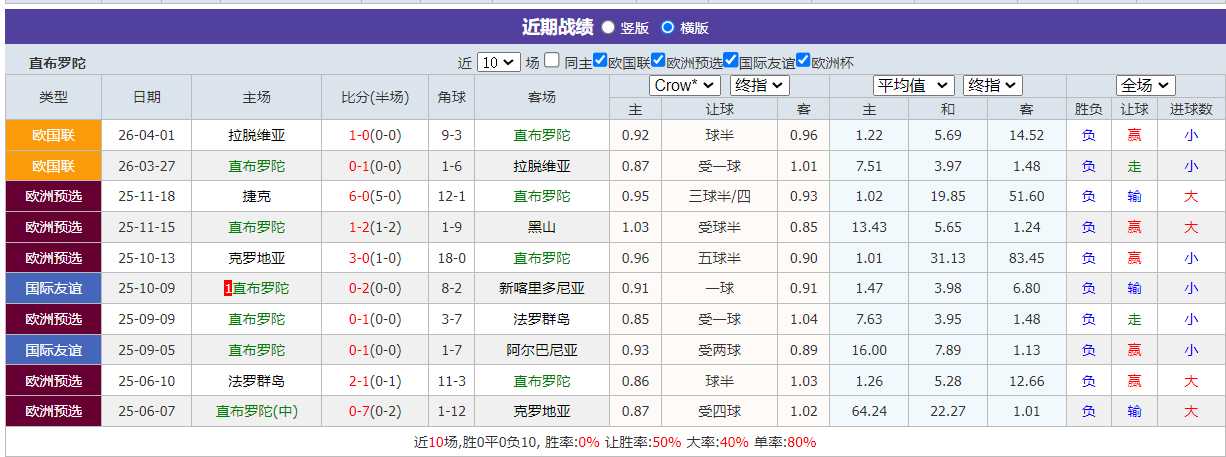The height and width of the screenshot is (457, 1226).
Task: Click the 类型 column header
Action: (53, 97)
